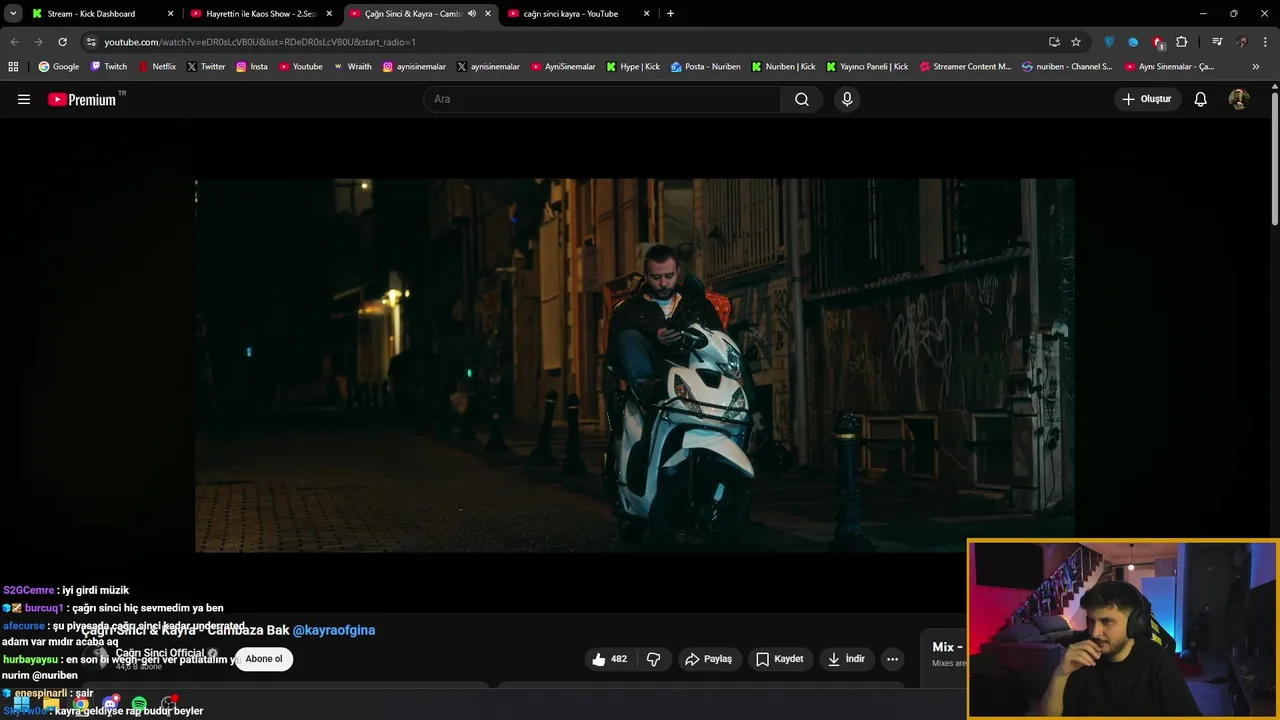The image size is (1280, 720).
Task: Open the apps grid in bookmarks bar
Action: pos(13,67)
